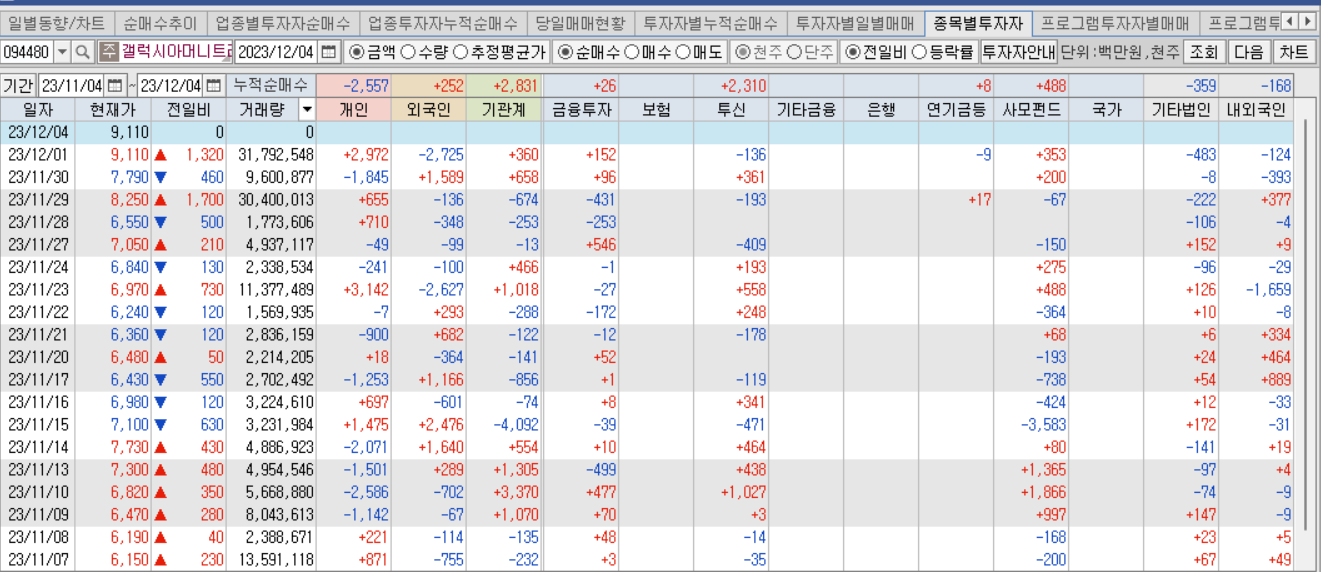Select the 종목별투자자 tab
1321x572 pixels.
[978, 22]
